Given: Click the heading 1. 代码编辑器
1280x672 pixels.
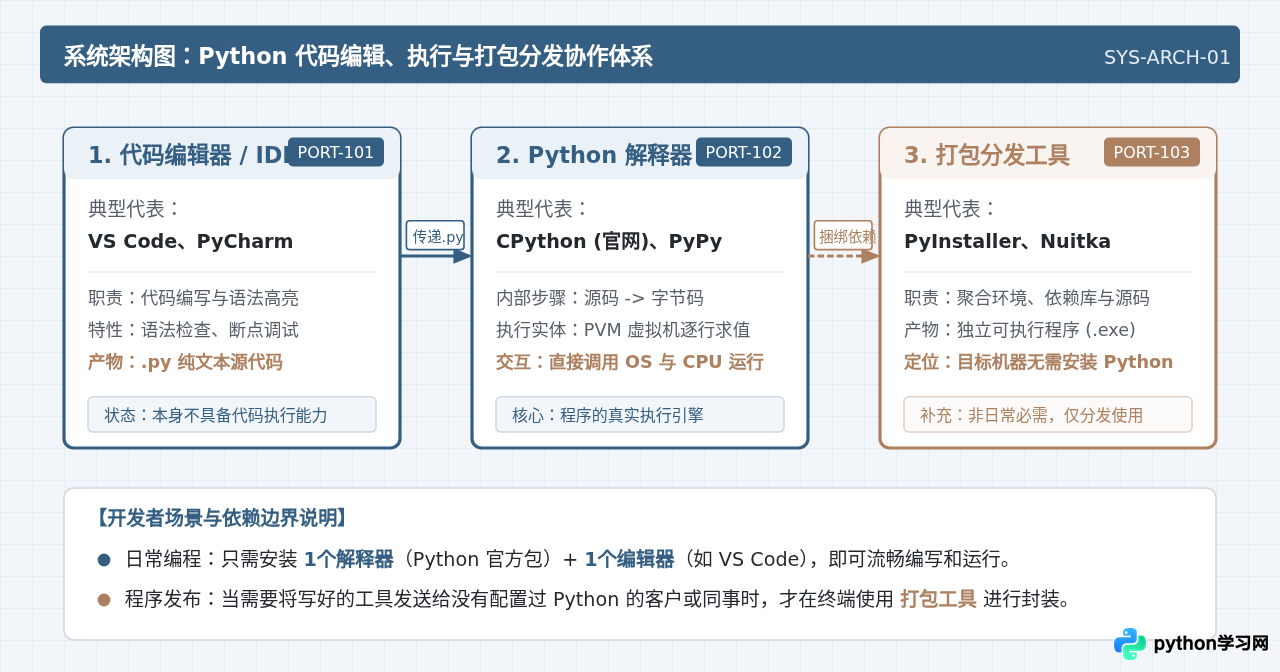Looking at the screenshot, I should tap(187, 155).
